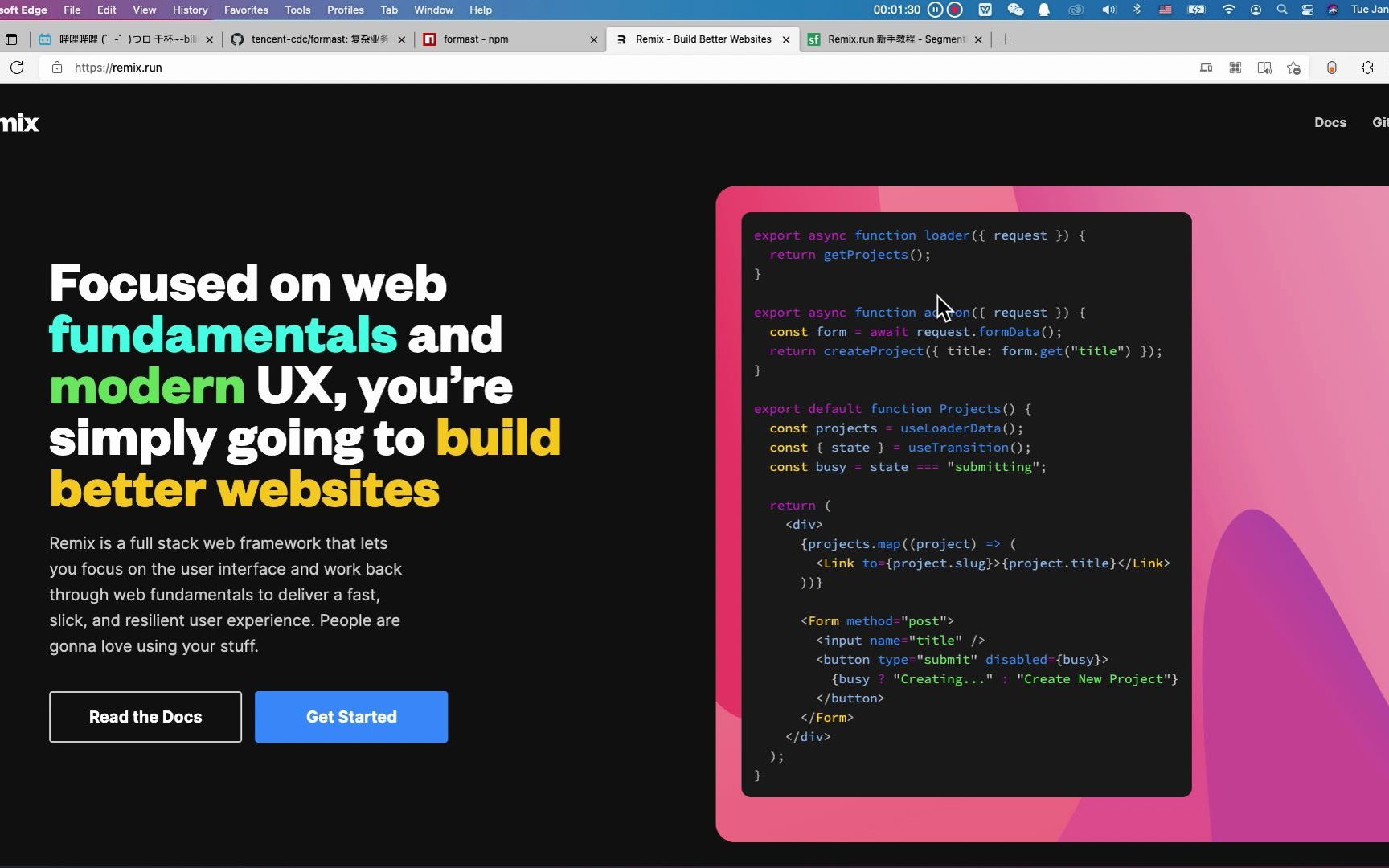Open the Help menu
This screenshot has width=1389, height=868.
[x=481, y=10]
